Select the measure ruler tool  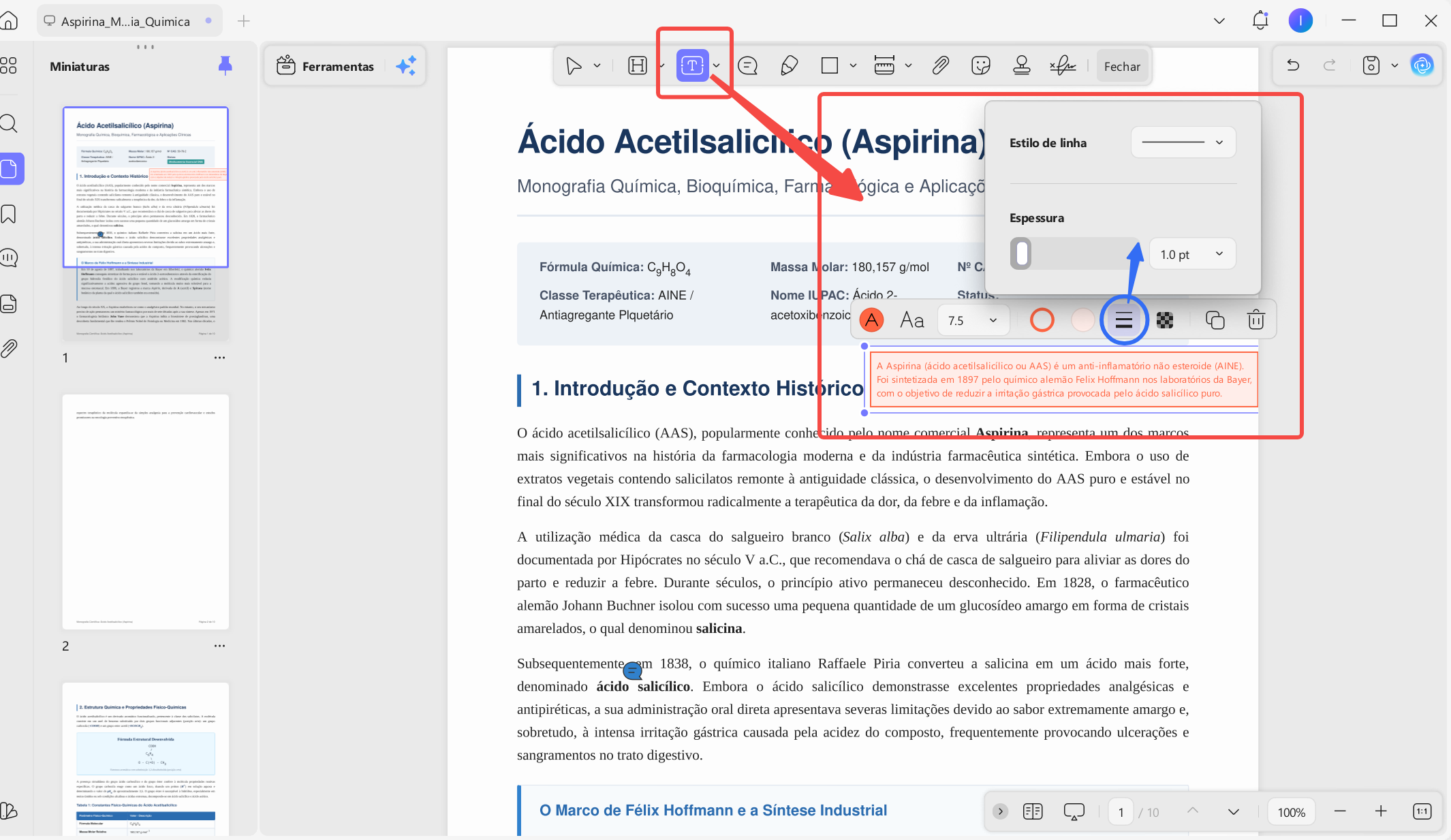click(x=884, y=66)
